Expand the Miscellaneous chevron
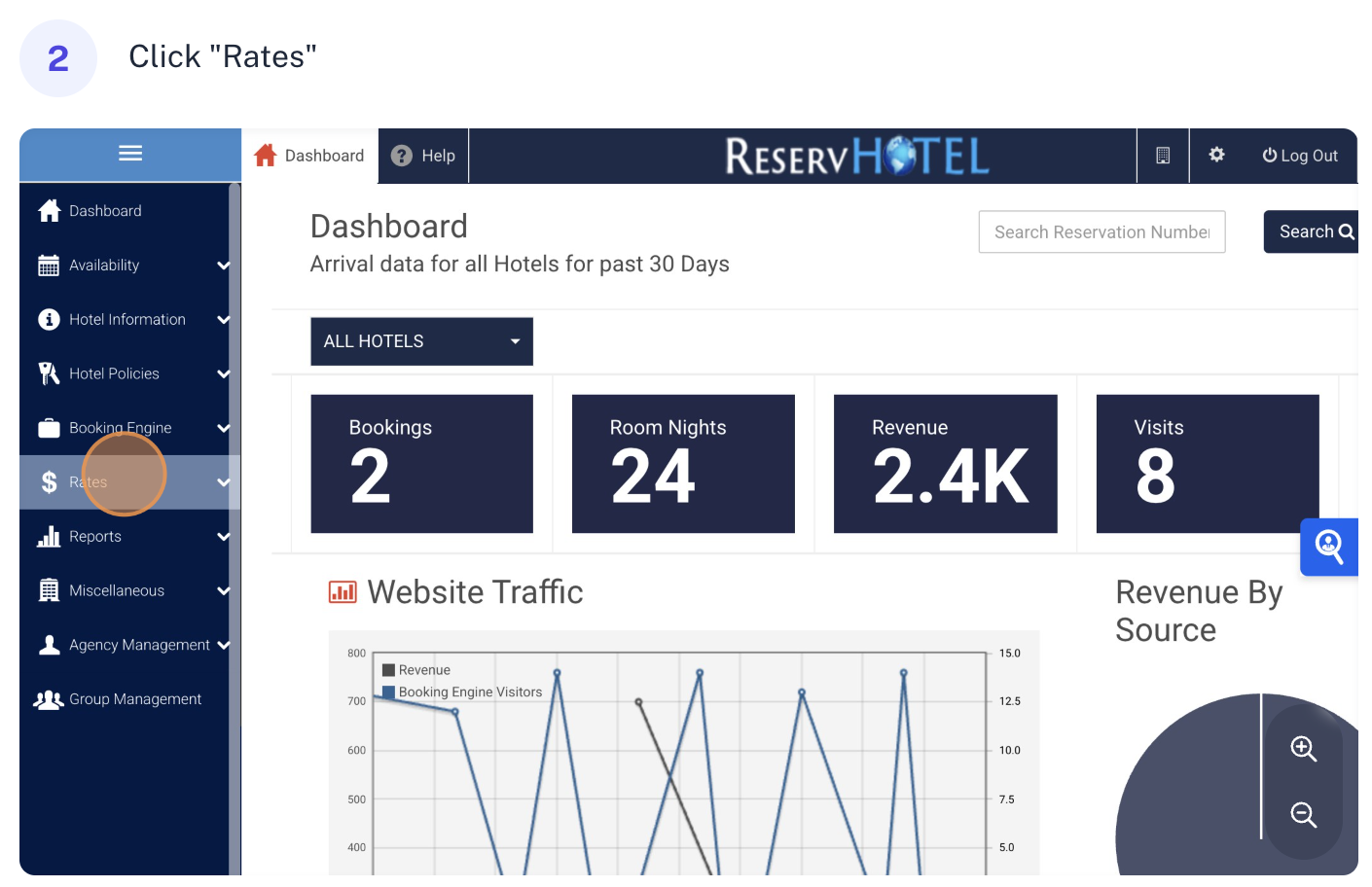Viewport: 1372px width, 887px height. point(224,590)
